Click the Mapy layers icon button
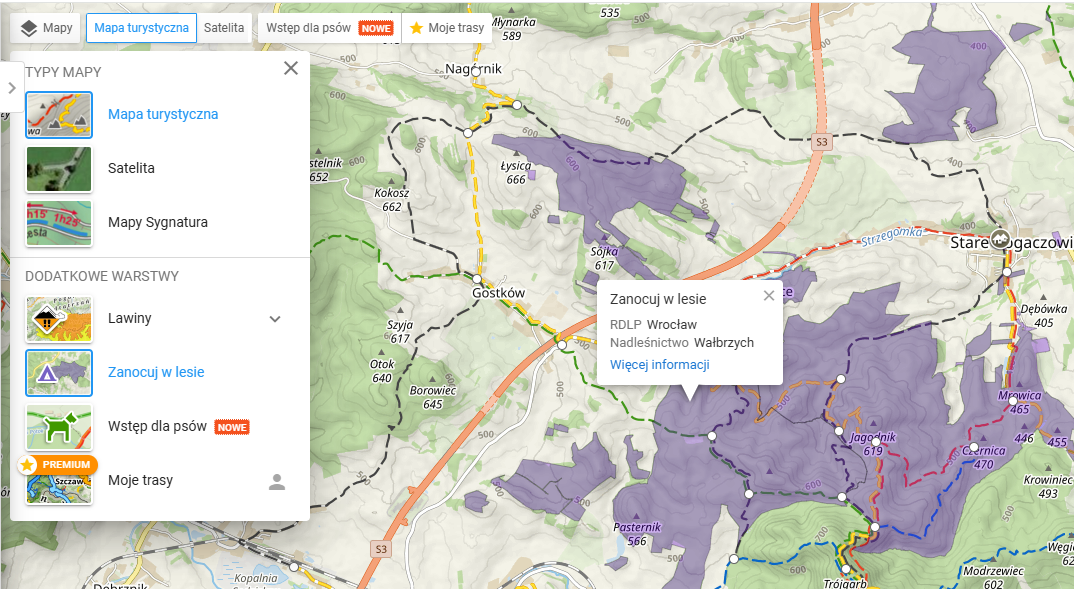 pyautogui.click(x=46, y=28)
